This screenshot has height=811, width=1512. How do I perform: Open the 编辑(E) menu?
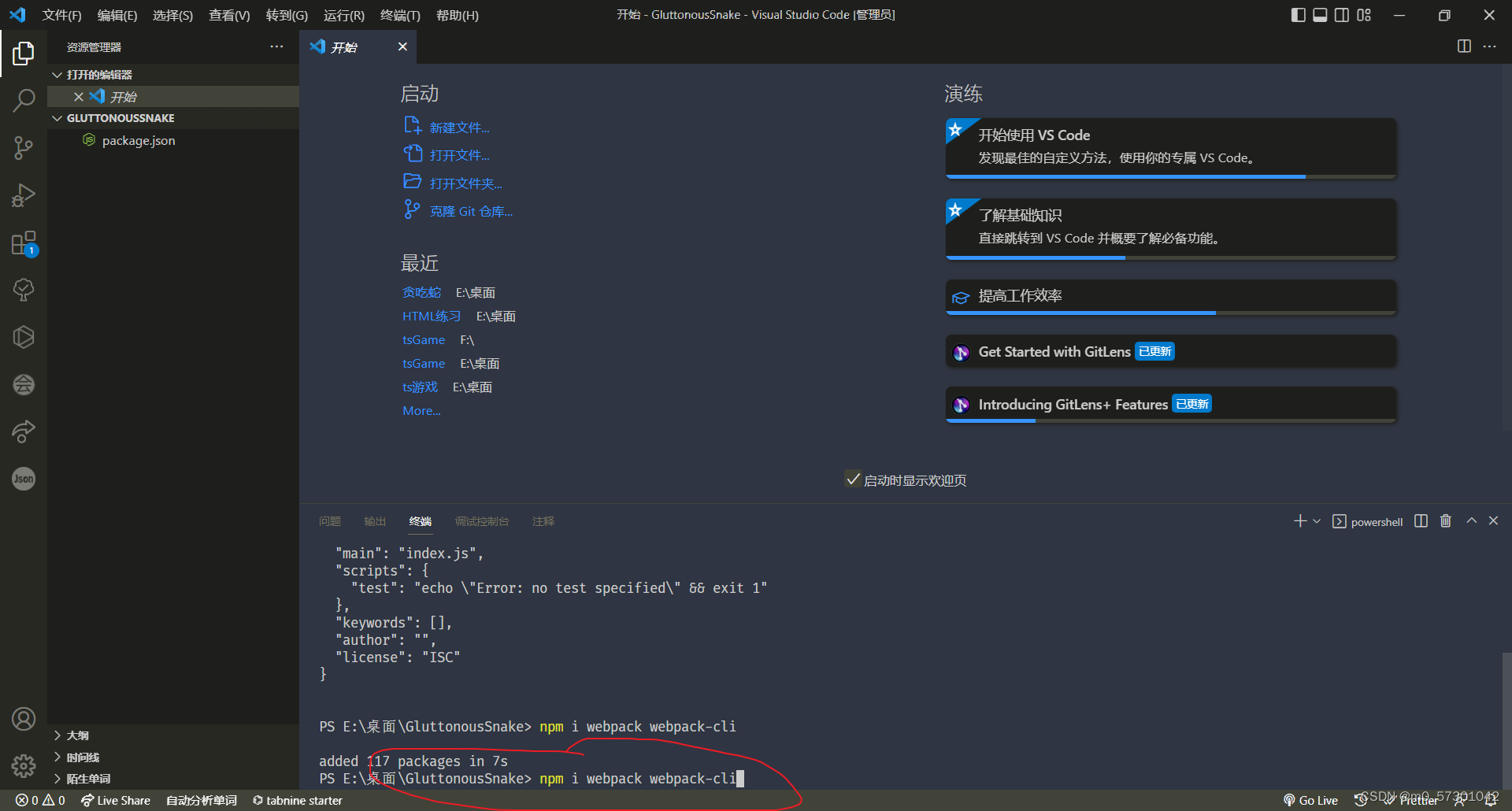click(x=117, y=15)
